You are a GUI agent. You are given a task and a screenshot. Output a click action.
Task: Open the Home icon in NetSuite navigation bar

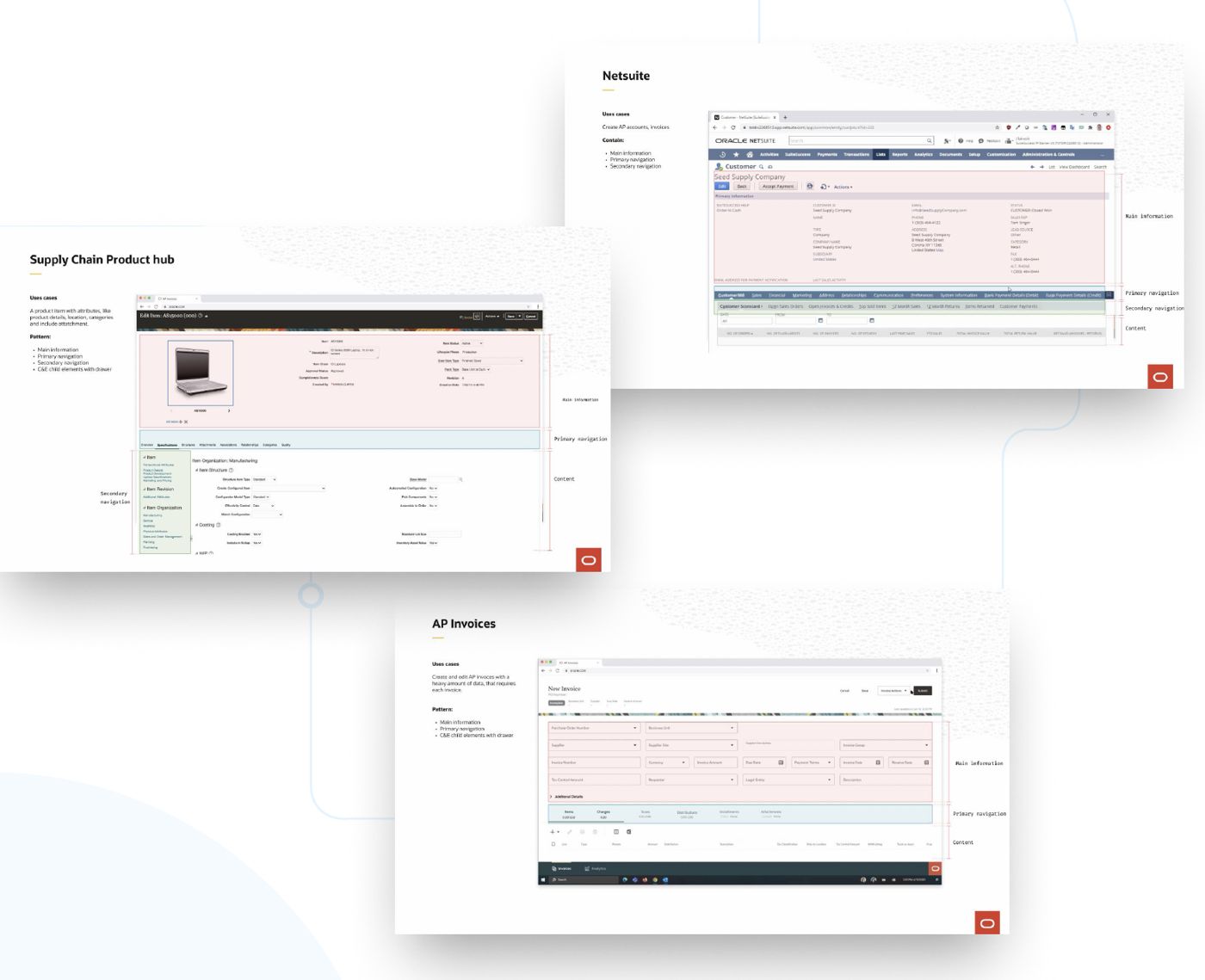tap(750, 155)
